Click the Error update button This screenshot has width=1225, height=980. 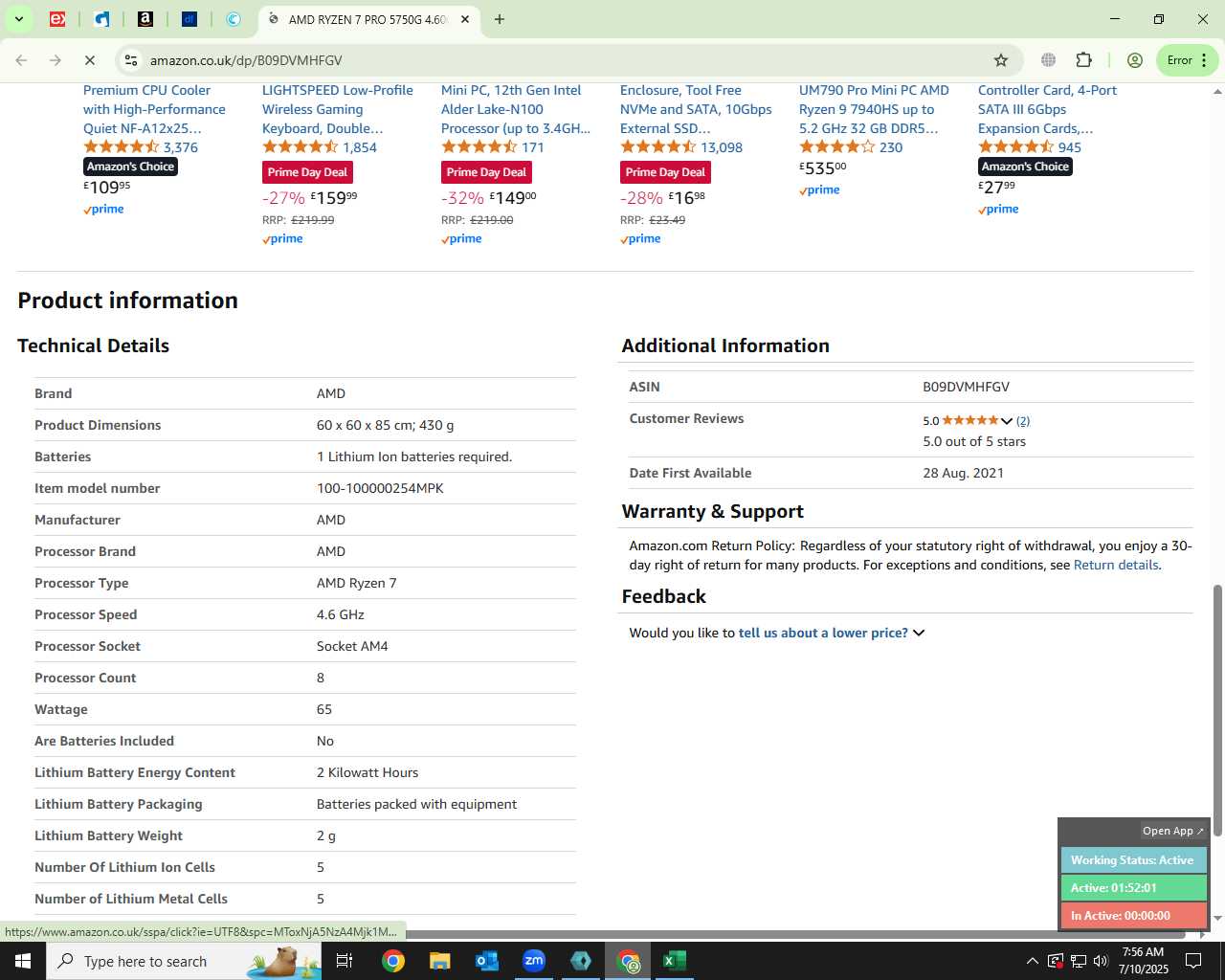tap(1187, 60)
